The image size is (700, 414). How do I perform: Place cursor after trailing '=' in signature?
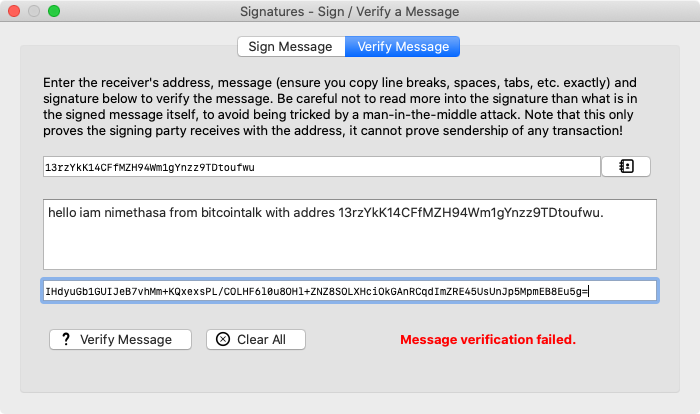pos(589,292)
